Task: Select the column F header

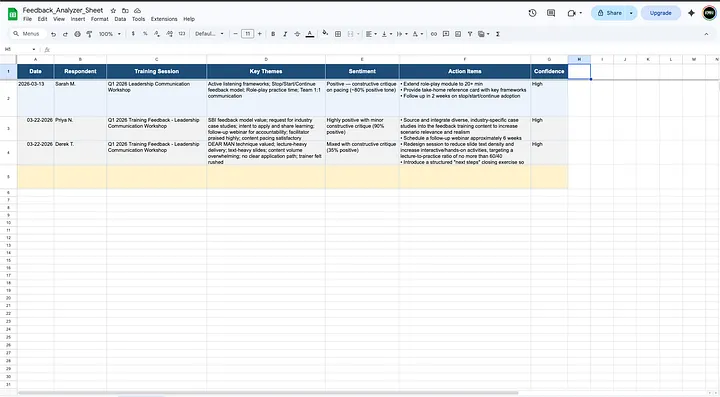Action: (x=465, y=59)
